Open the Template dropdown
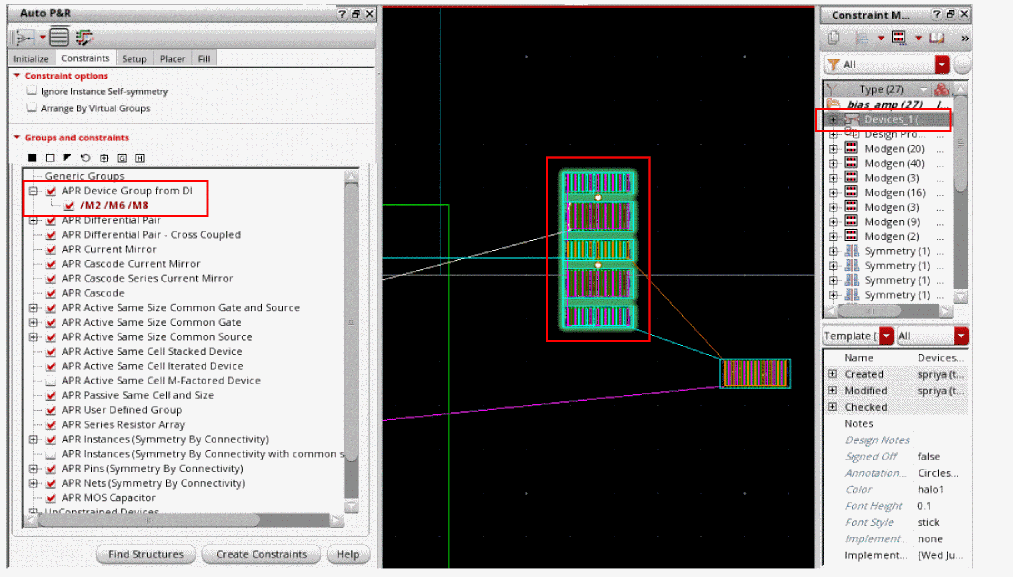The height and width of the screenshot is (577, 1013). tap(886, 337)
